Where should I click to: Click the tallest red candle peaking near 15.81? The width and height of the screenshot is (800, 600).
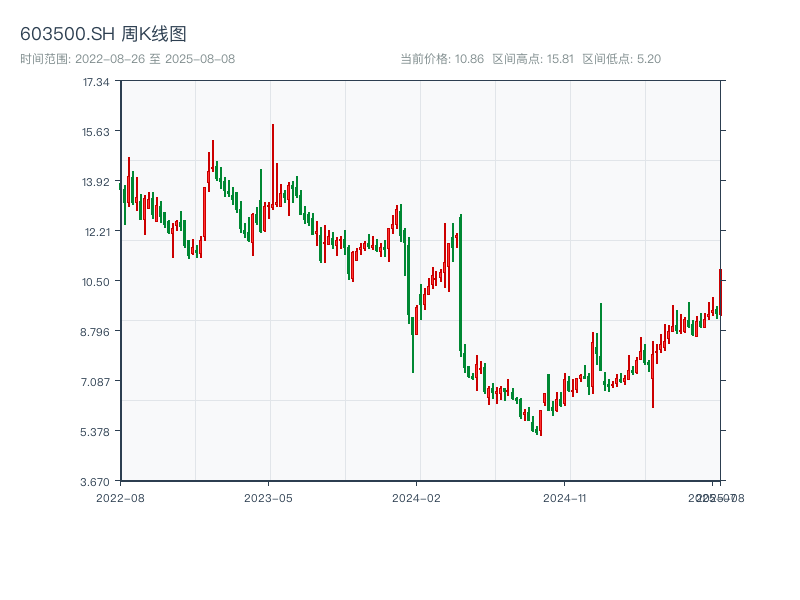pos(273,165)
